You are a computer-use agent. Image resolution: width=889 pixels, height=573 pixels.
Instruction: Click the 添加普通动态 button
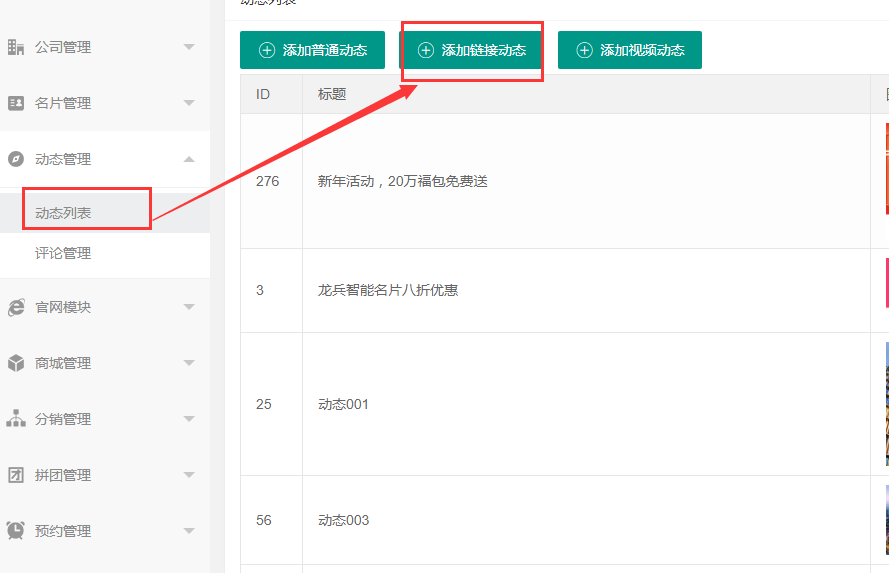312,50
